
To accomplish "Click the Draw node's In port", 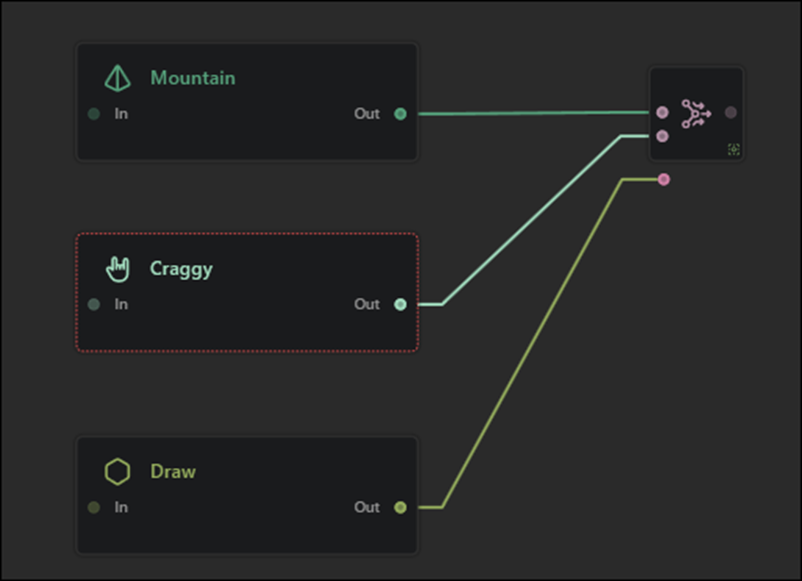I will point(94,508).
